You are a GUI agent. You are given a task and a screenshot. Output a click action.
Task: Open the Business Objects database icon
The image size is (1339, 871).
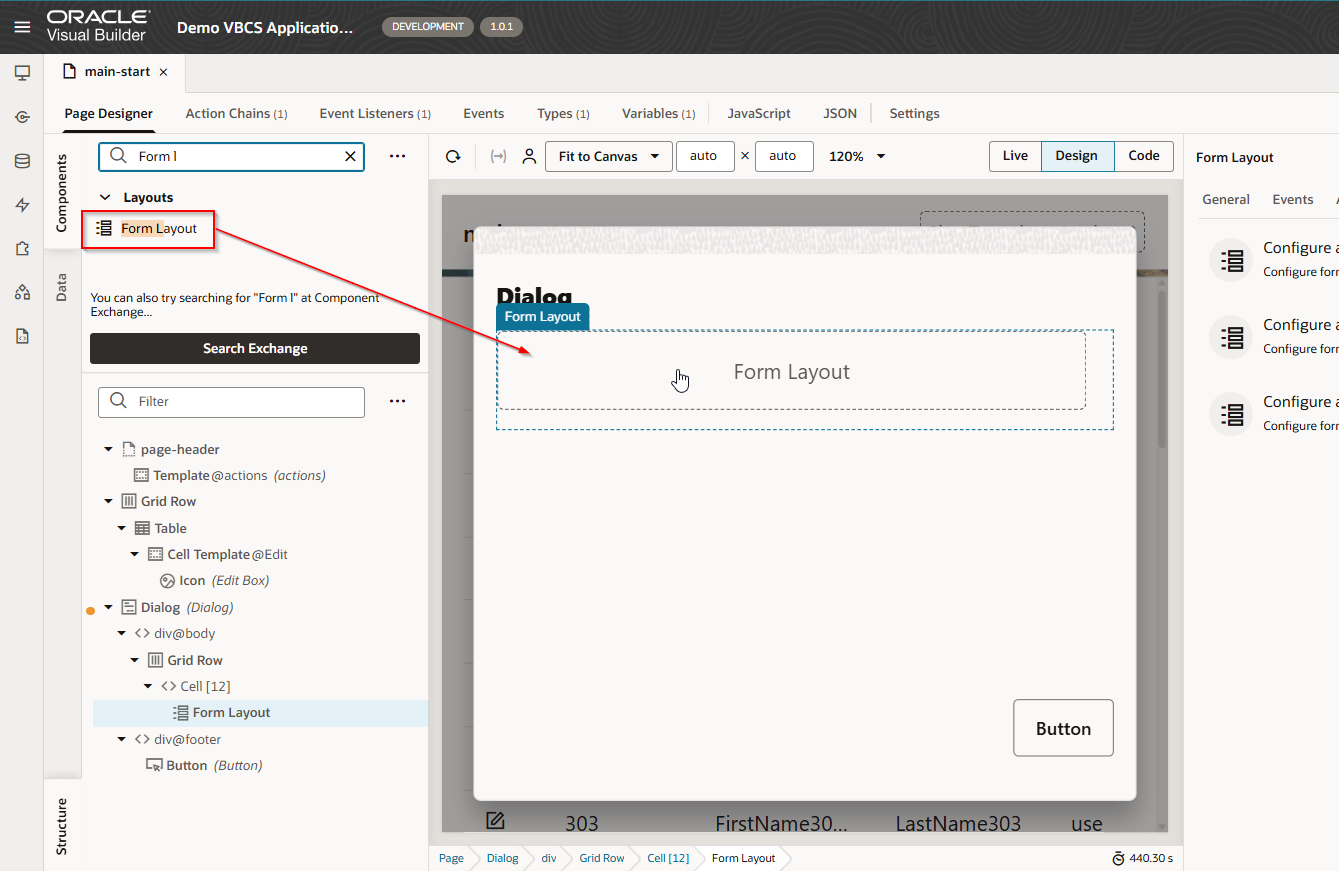pos(22,161)
